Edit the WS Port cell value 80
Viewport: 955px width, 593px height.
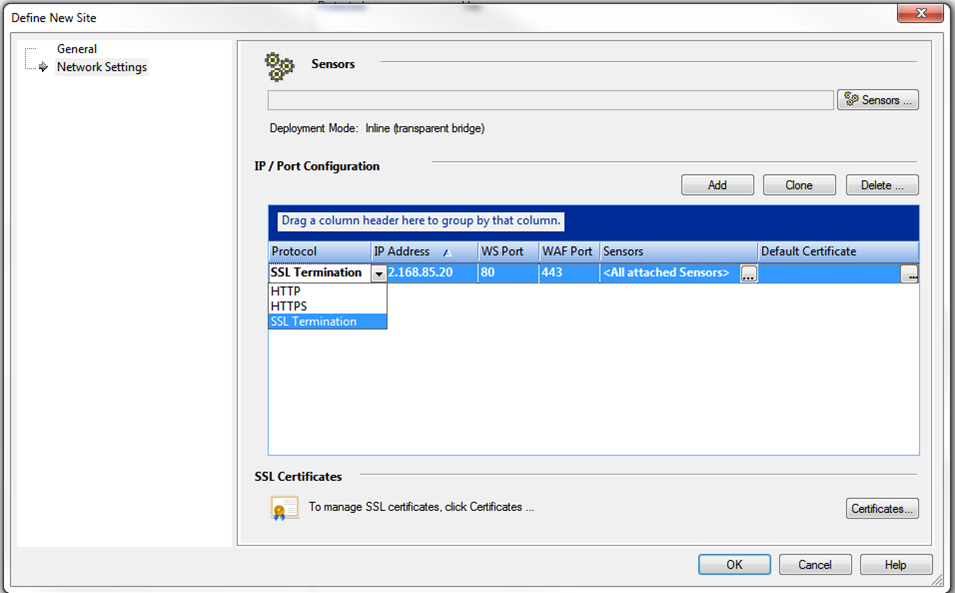(507, 273)
